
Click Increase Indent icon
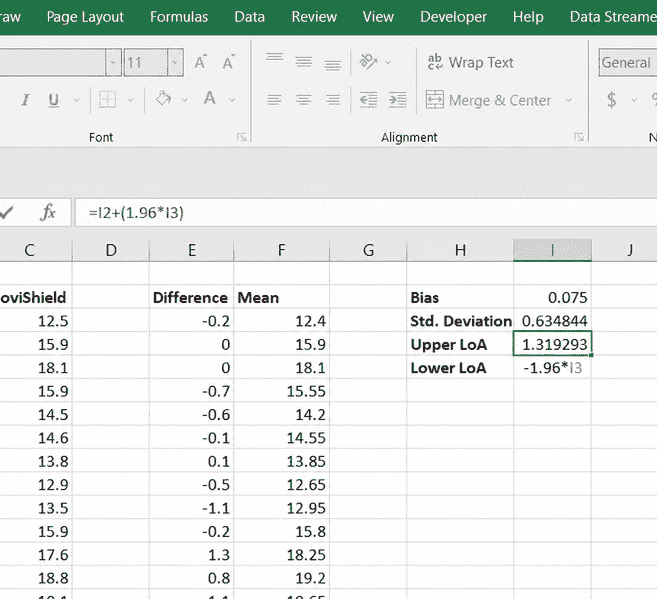tap(397, 100)
